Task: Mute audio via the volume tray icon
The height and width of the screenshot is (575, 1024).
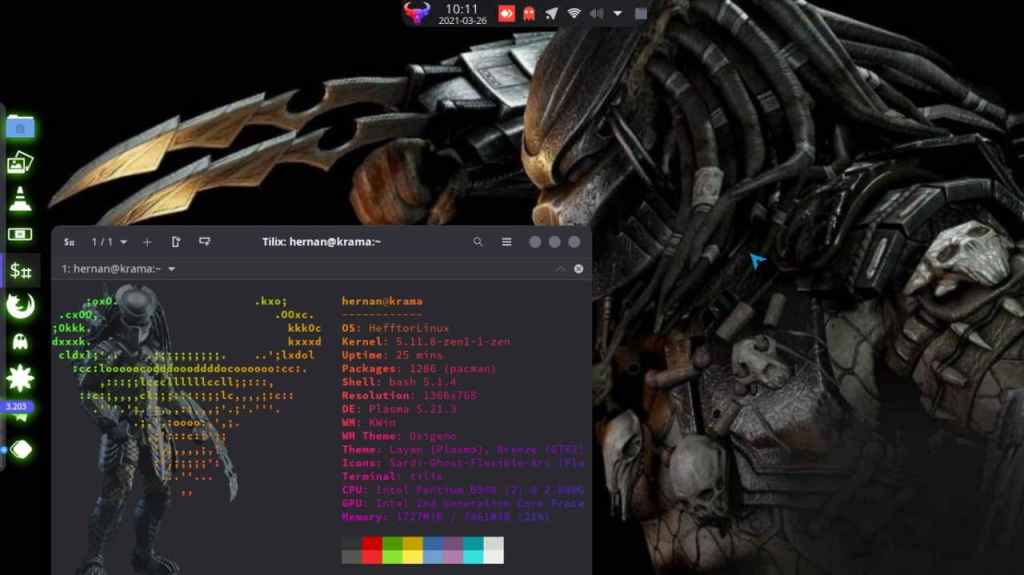Action: [x=597, y=14]
